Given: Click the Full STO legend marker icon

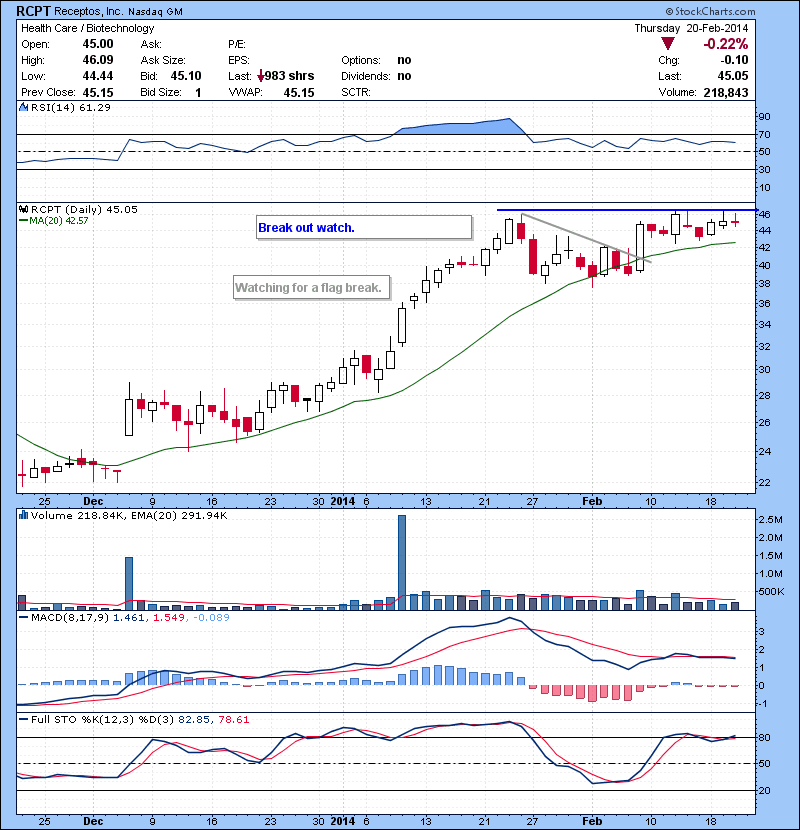Looking at the screenshot, I should (x=23, y=719).
